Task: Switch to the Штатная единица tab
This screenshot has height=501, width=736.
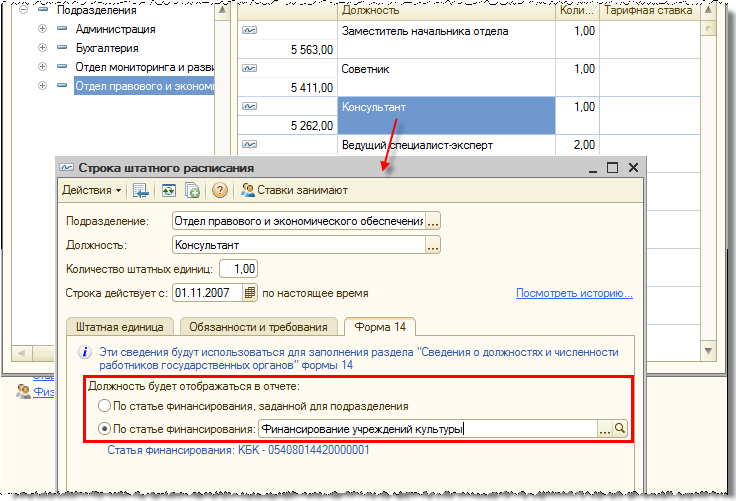Action: (x=119, y=326)
